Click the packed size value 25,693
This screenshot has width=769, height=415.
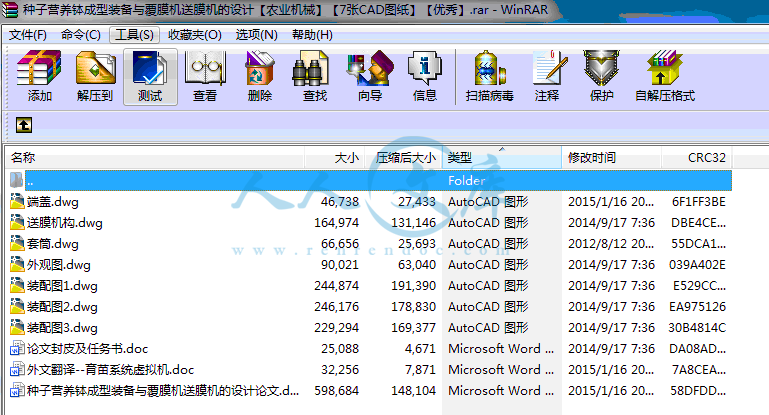(417, 244)
